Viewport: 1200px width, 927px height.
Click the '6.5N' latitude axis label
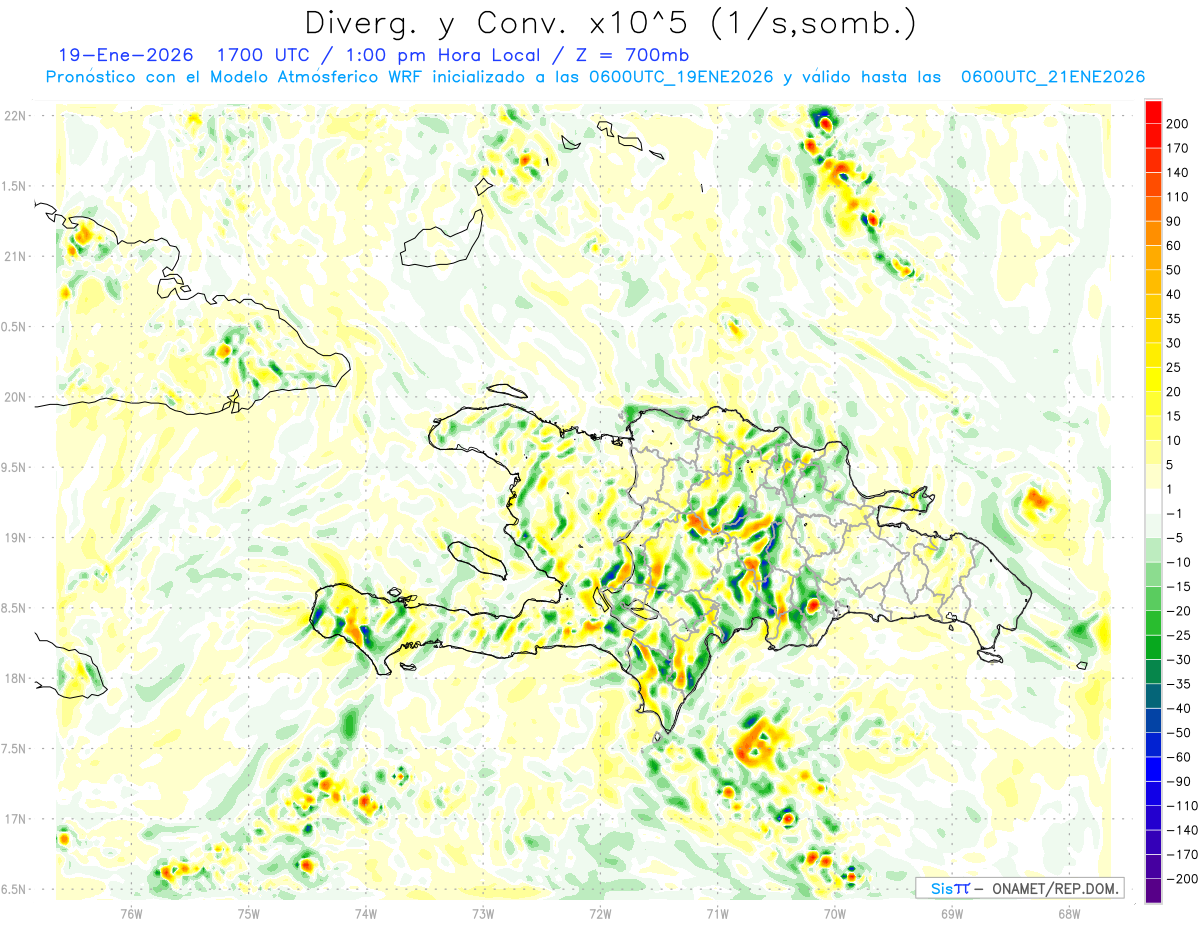click(15, 890)
